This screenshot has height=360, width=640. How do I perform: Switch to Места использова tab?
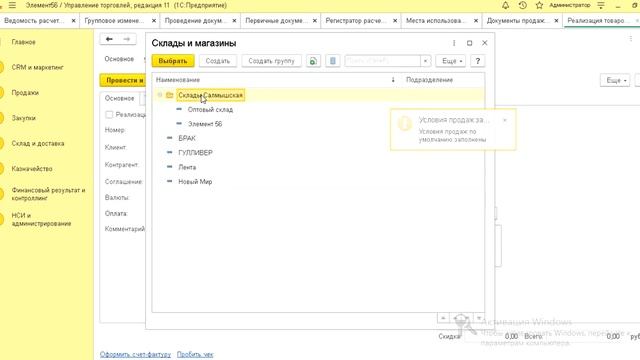(436, 20)
